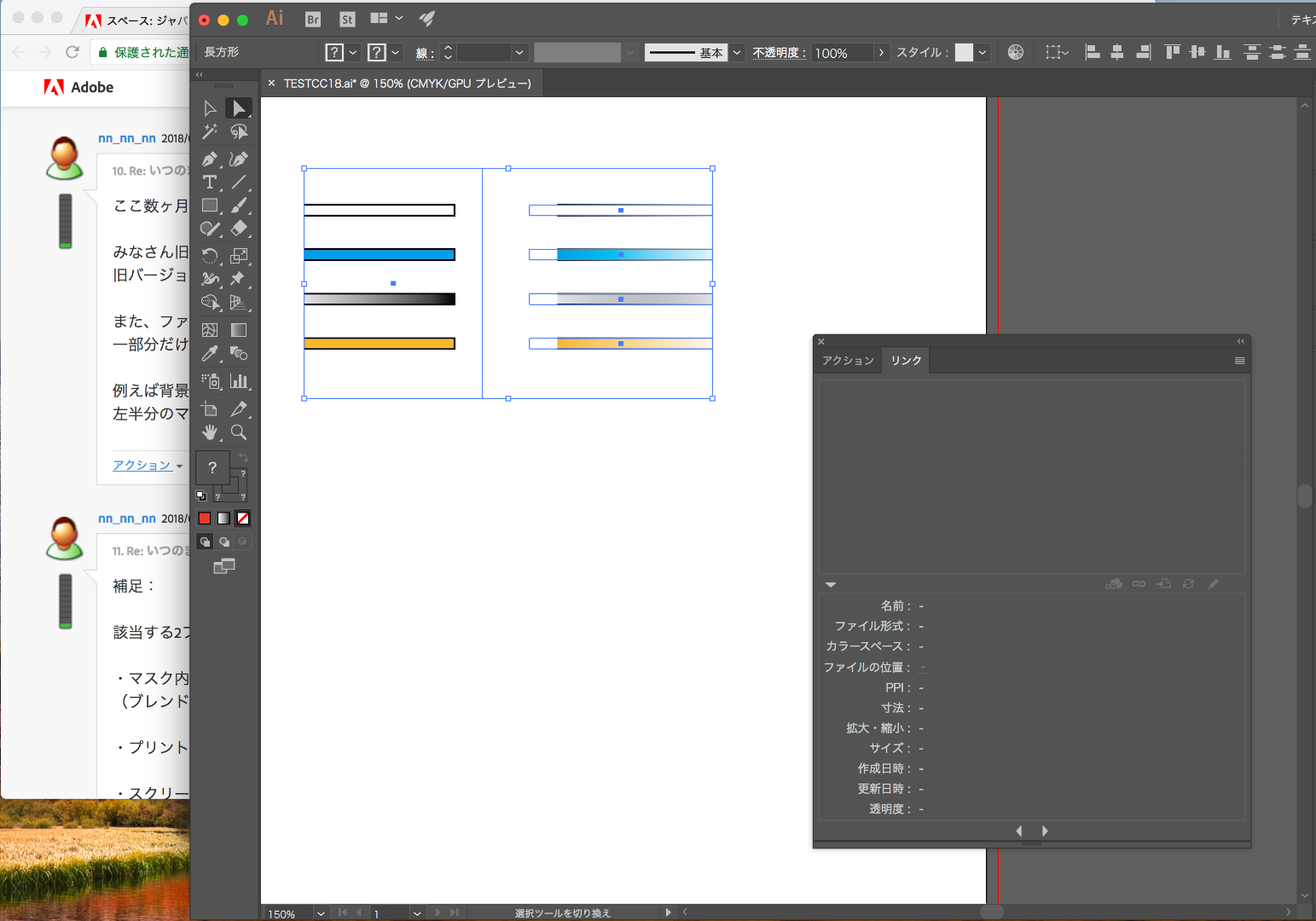Select the Rectangle tool
1316x921 pixels.
point(210,206)
